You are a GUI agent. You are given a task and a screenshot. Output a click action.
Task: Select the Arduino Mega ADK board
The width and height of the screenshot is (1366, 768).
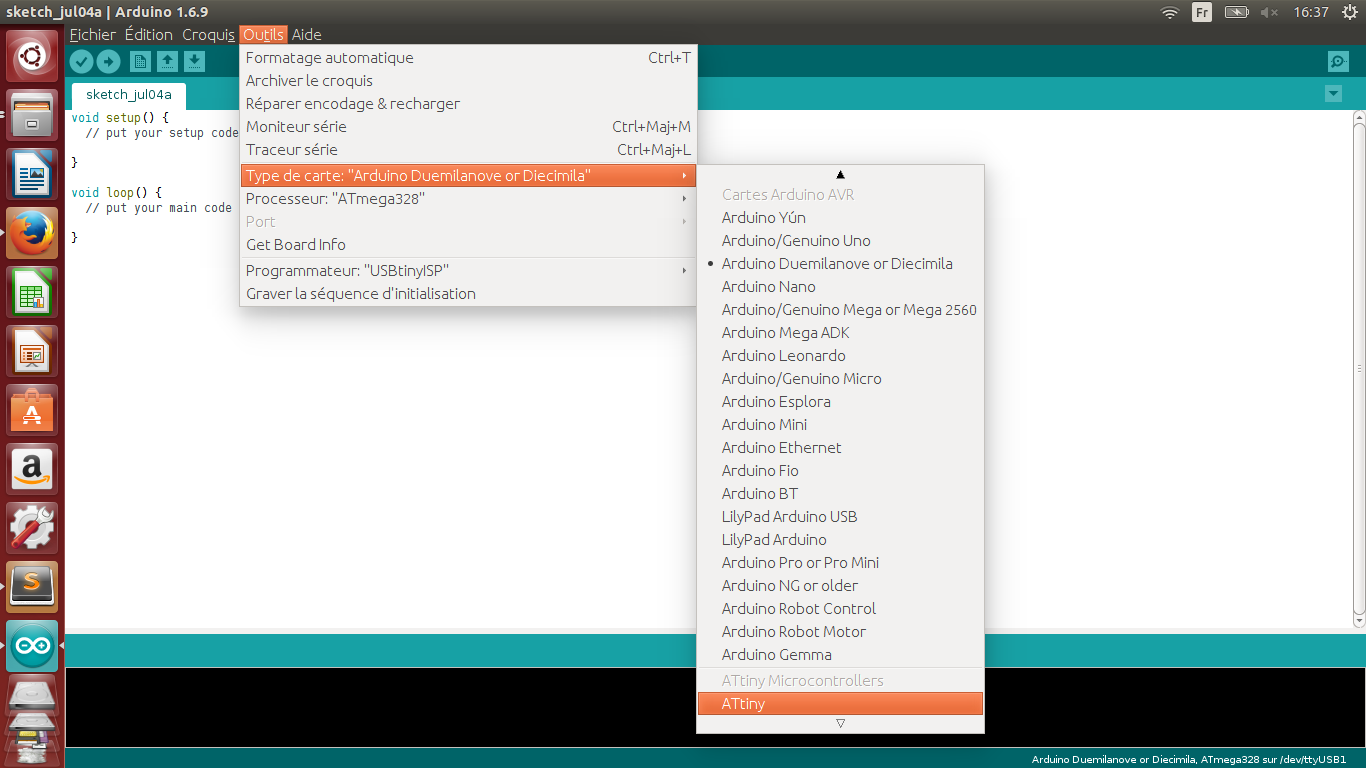[840, 333]
